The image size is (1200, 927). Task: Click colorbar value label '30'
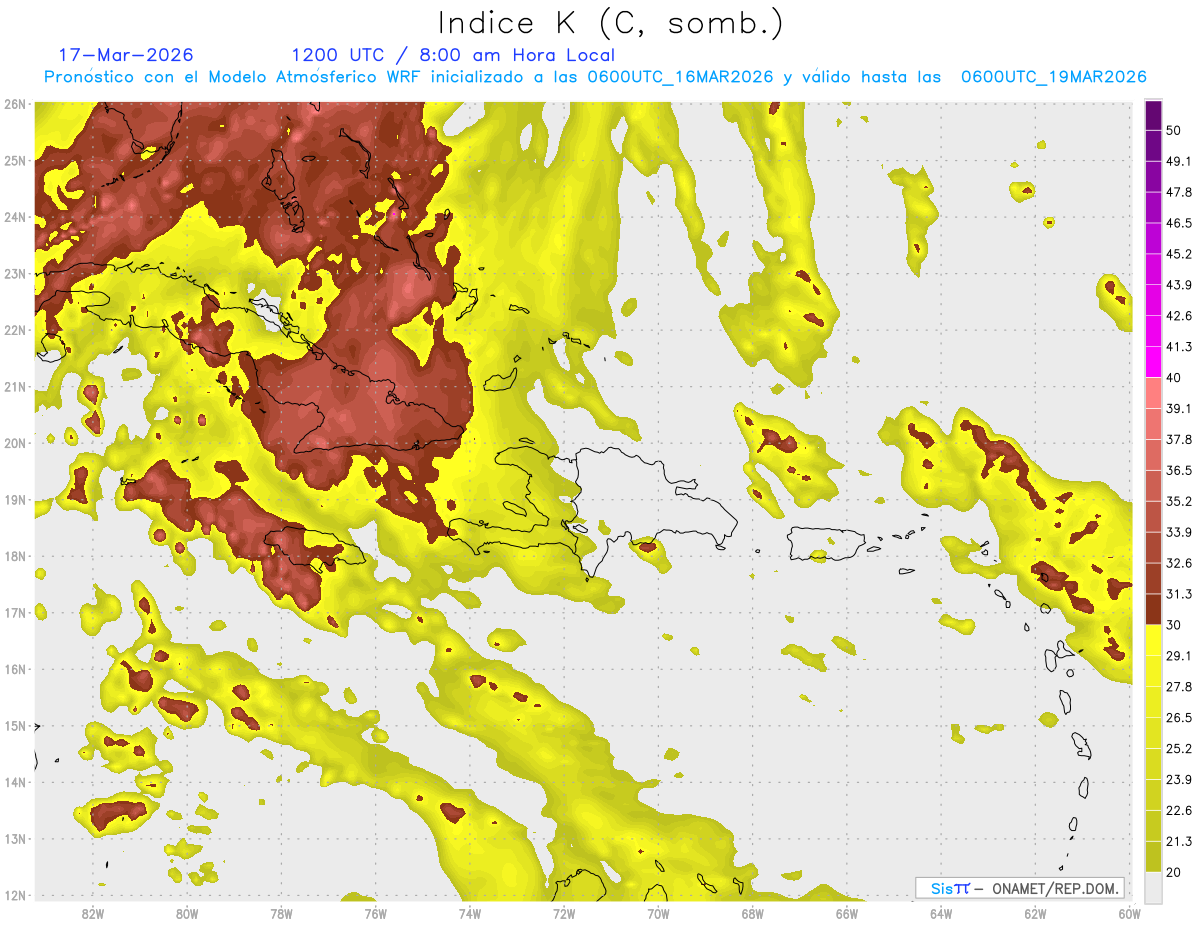1174,625
